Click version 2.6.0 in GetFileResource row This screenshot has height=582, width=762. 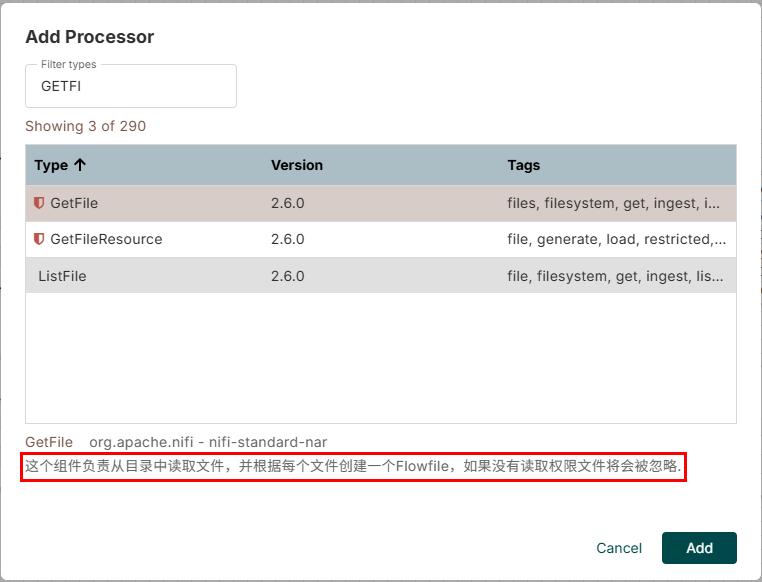tap(288, 239)
